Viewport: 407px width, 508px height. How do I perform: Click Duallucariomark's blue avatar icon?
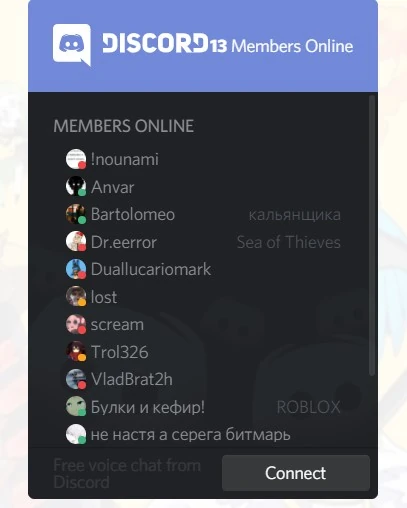click(76, 269)
